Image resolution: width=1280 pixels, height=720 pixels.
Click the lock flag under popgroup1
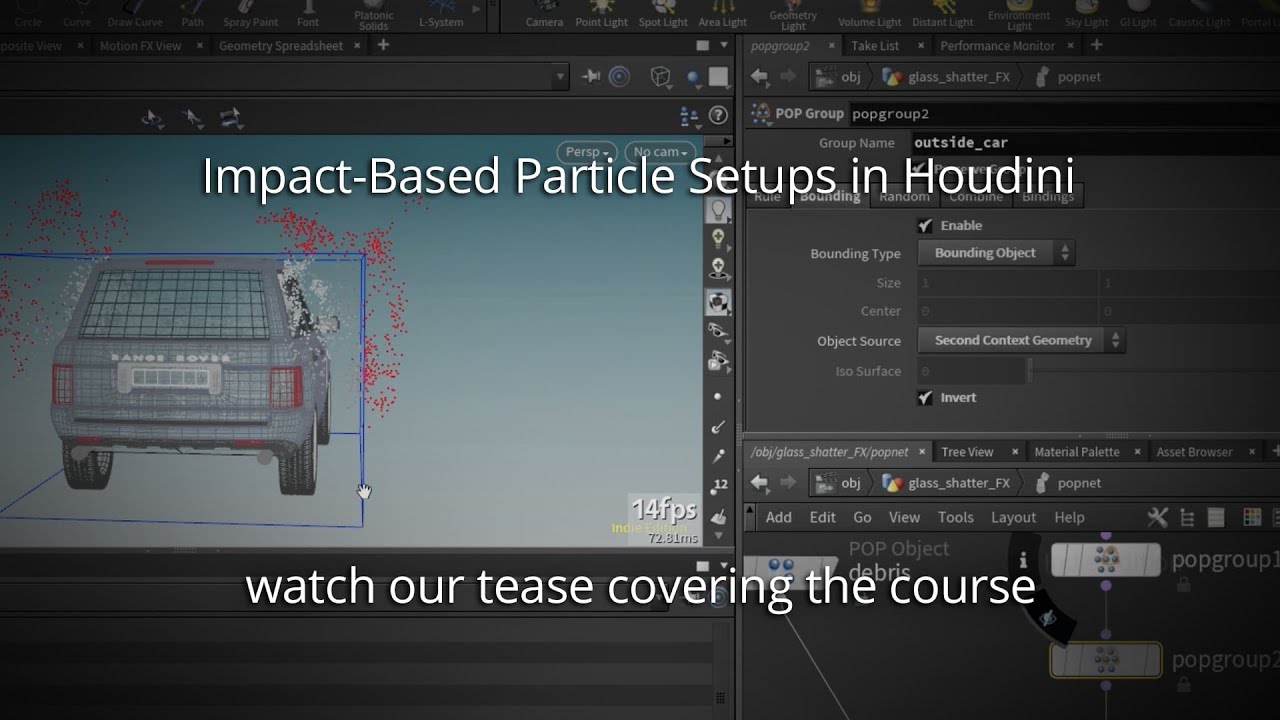tap(1183, 585)
